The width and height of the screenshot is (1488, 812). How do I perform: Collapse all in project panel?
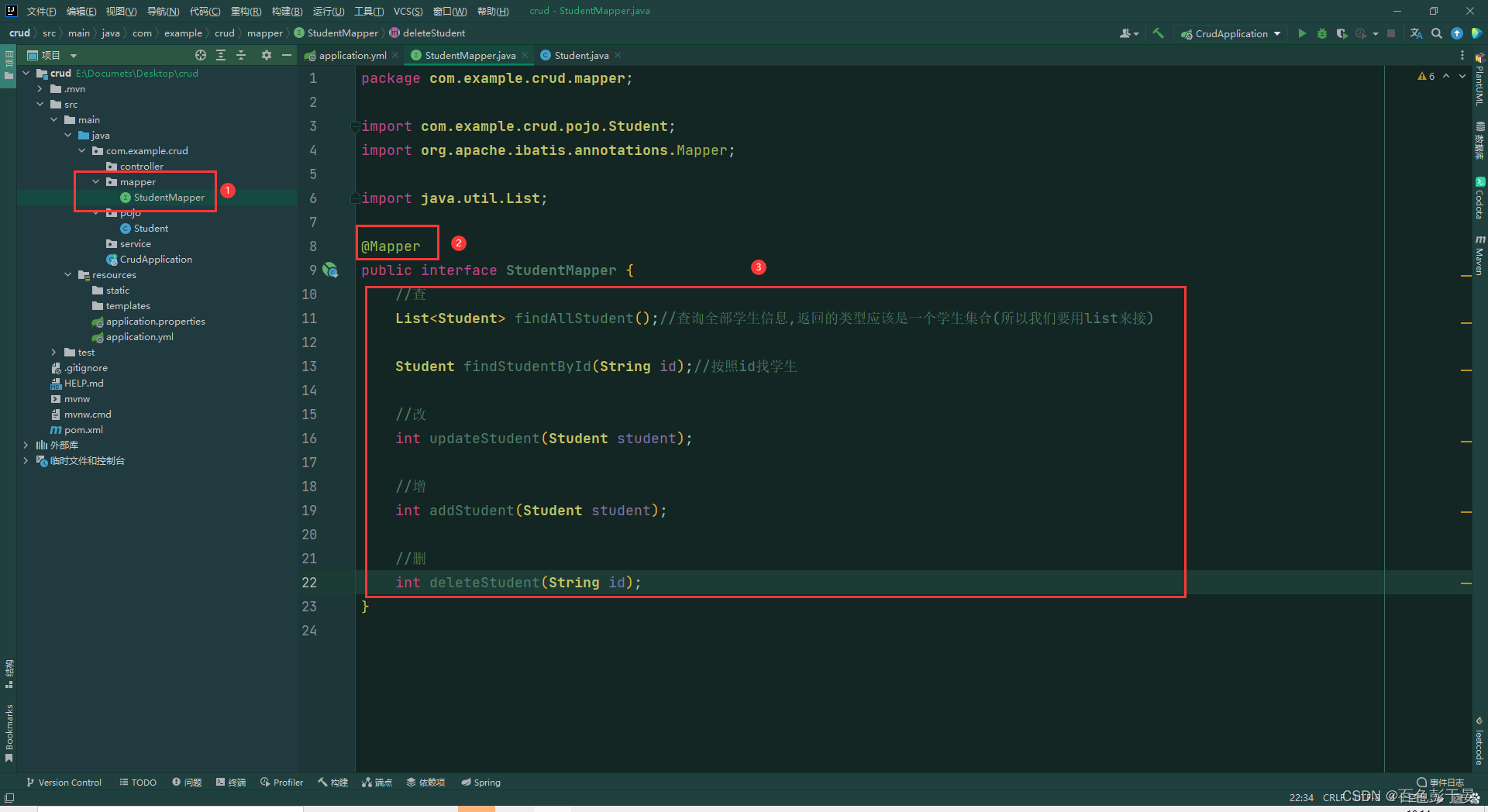tap(241, 55)
